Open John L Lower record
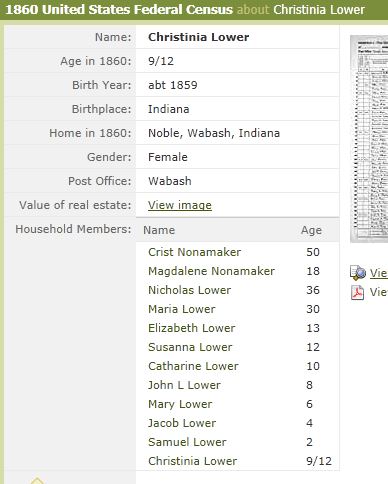388x484 pixels. click(184, 385)
